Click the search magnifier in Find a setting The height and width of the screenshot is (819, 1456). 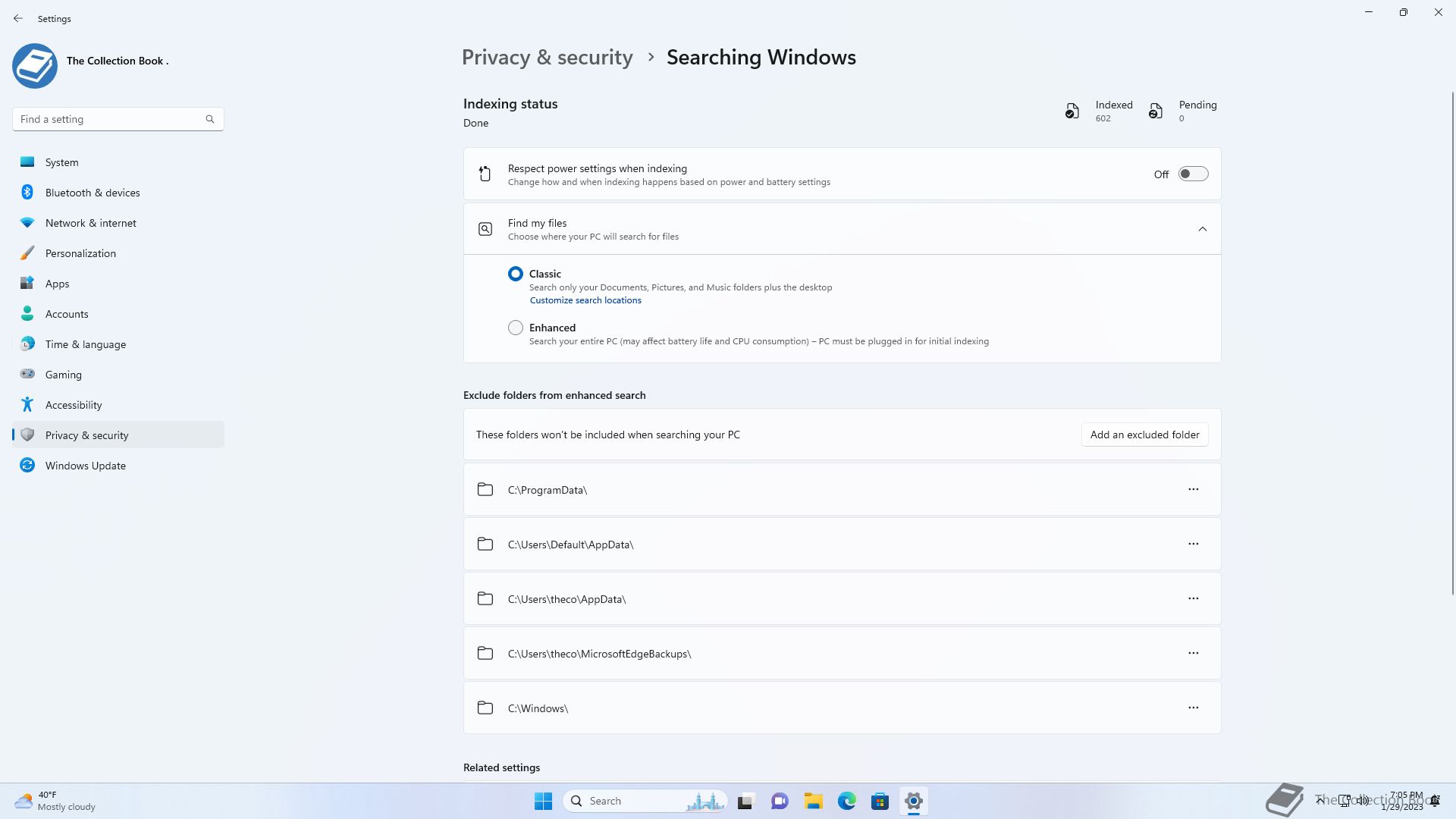[x=210, y=119]
